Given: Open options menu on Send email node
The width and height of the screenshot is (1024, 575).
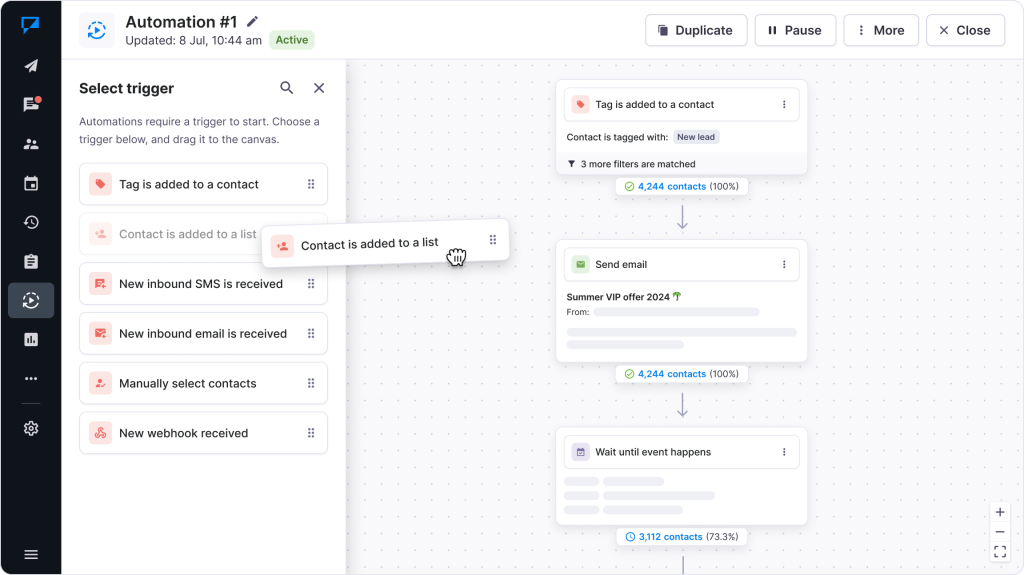Looking at the screenshot, I should (784, 265).
